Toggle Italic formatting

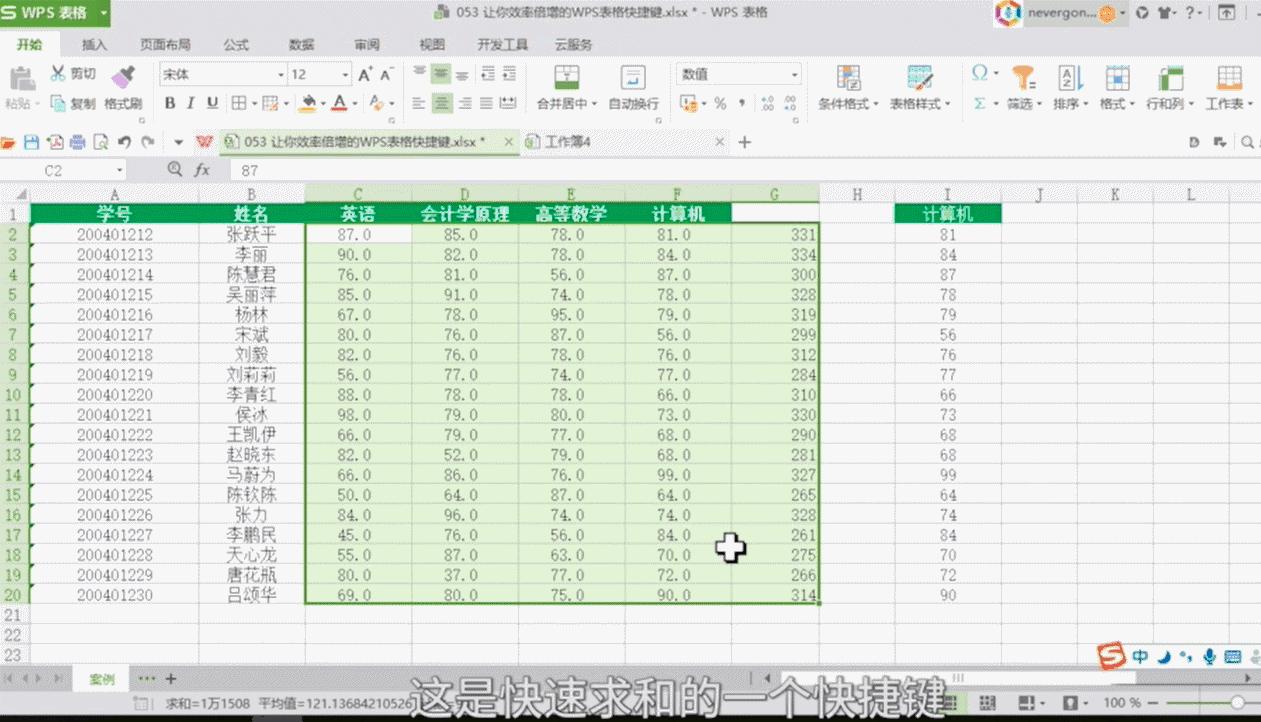coord(191,103)
